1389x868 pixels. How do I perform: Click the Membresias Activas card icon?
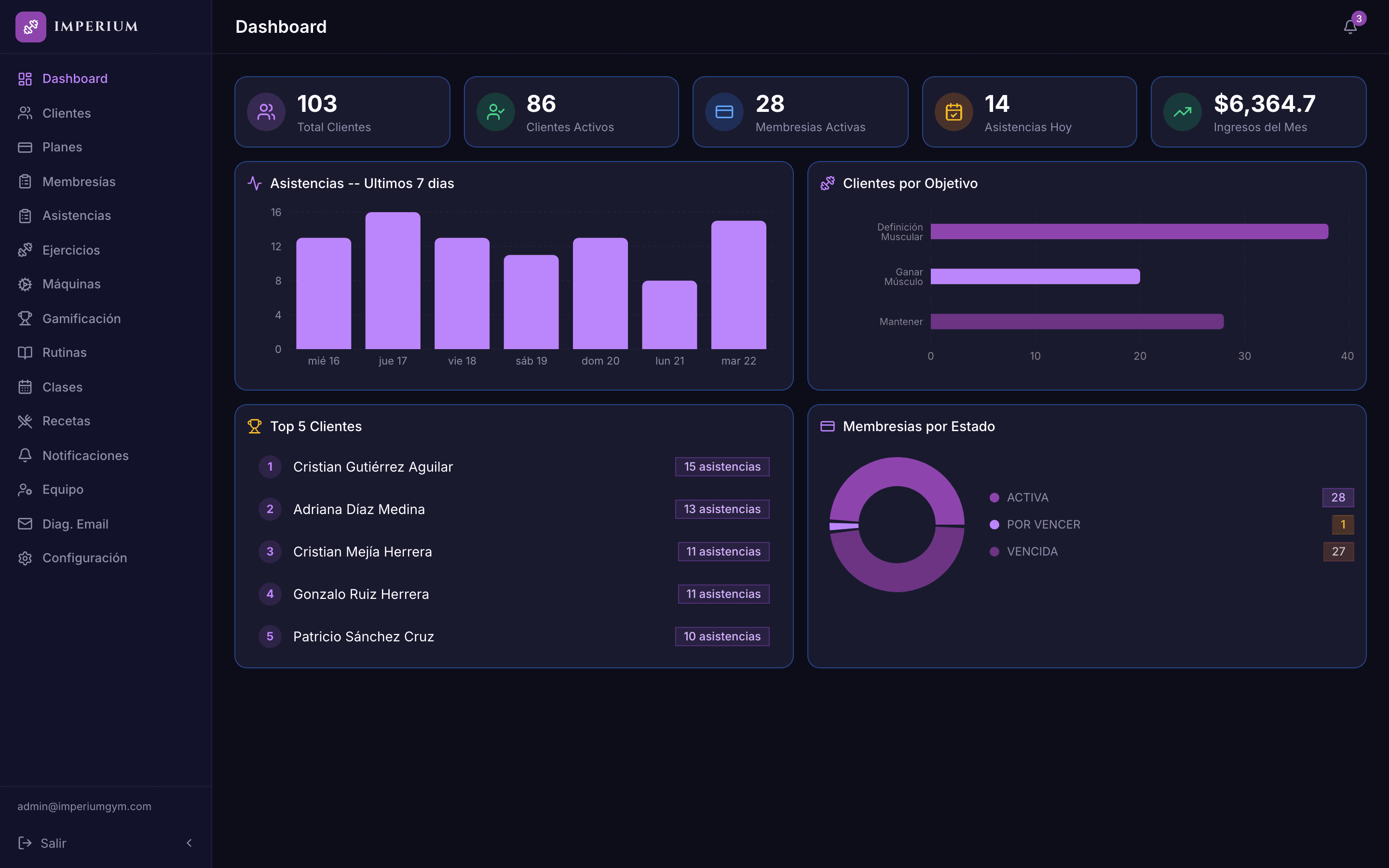click(724, 112)
